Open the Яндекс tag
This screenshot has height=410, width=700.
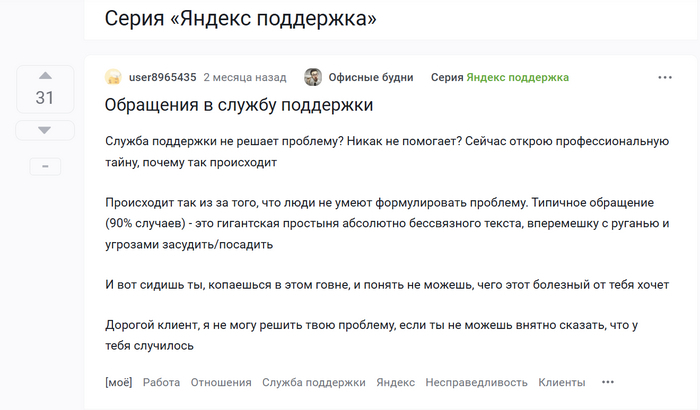[x=395, y=383]
